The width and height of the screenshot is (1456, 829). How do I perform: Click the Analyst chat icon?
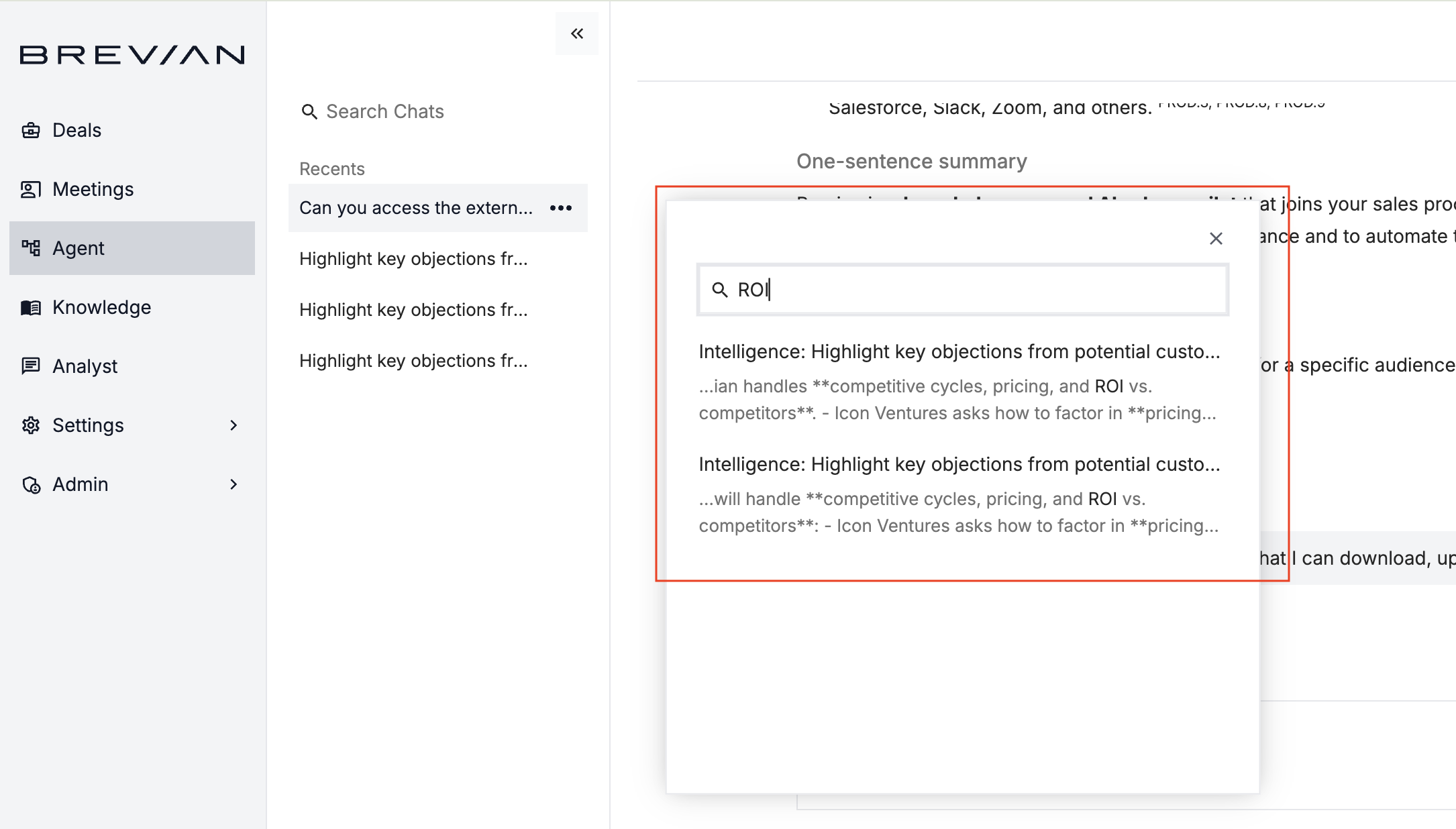tap(31, 366)
